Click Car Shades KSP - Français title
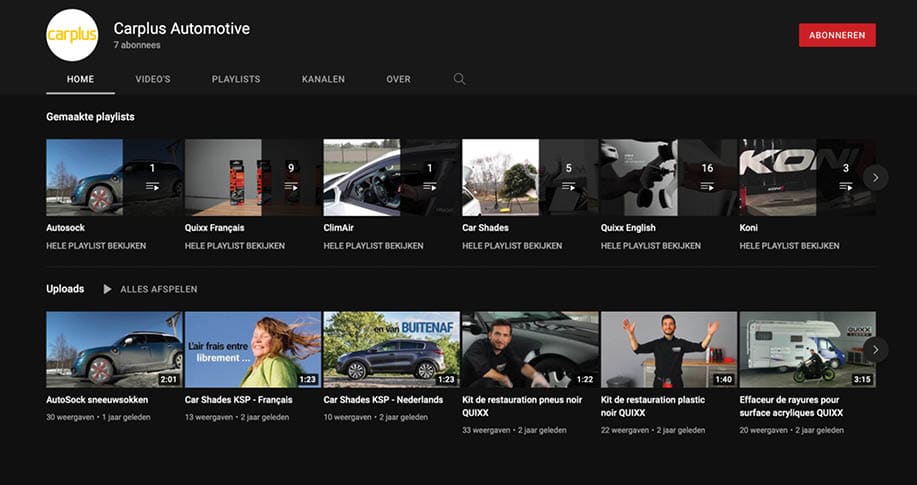The image size is (917, 485). click(239, 400)
